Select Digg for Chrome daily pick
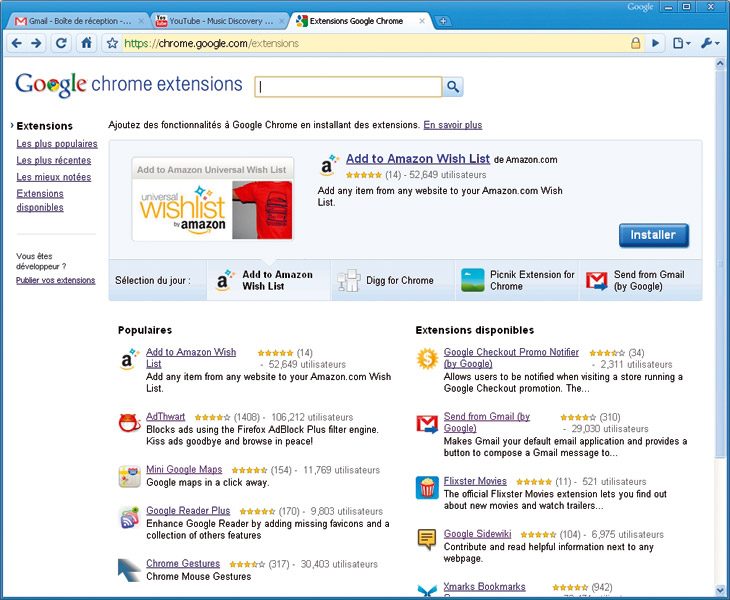Viewport: 730px width, 600px height. [393, 280]
